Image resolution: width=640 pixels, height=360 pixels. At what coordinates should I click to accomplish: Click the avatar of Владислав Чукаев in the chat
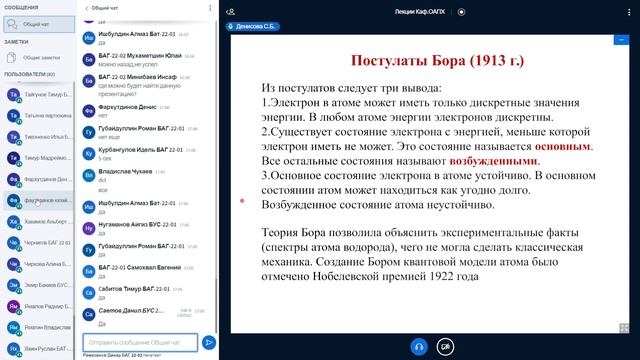89,176
